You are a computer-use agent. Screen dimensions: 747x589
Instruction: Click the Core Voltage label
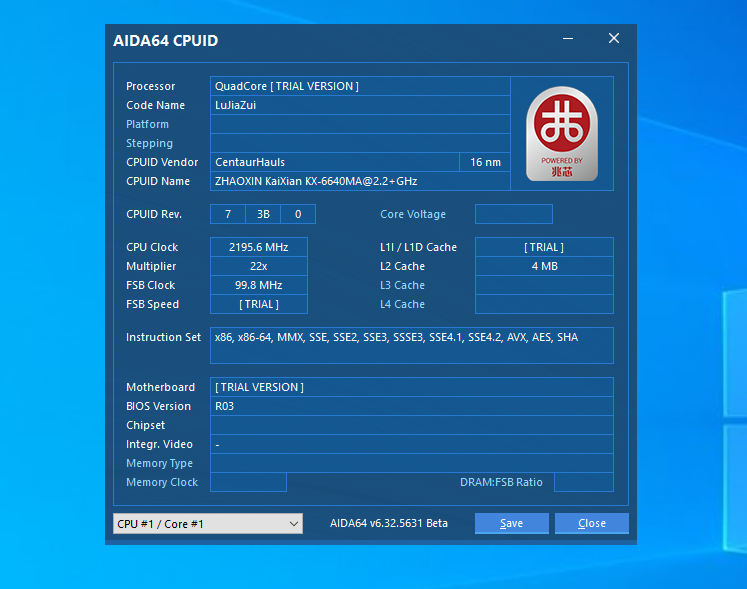[413, 214]
